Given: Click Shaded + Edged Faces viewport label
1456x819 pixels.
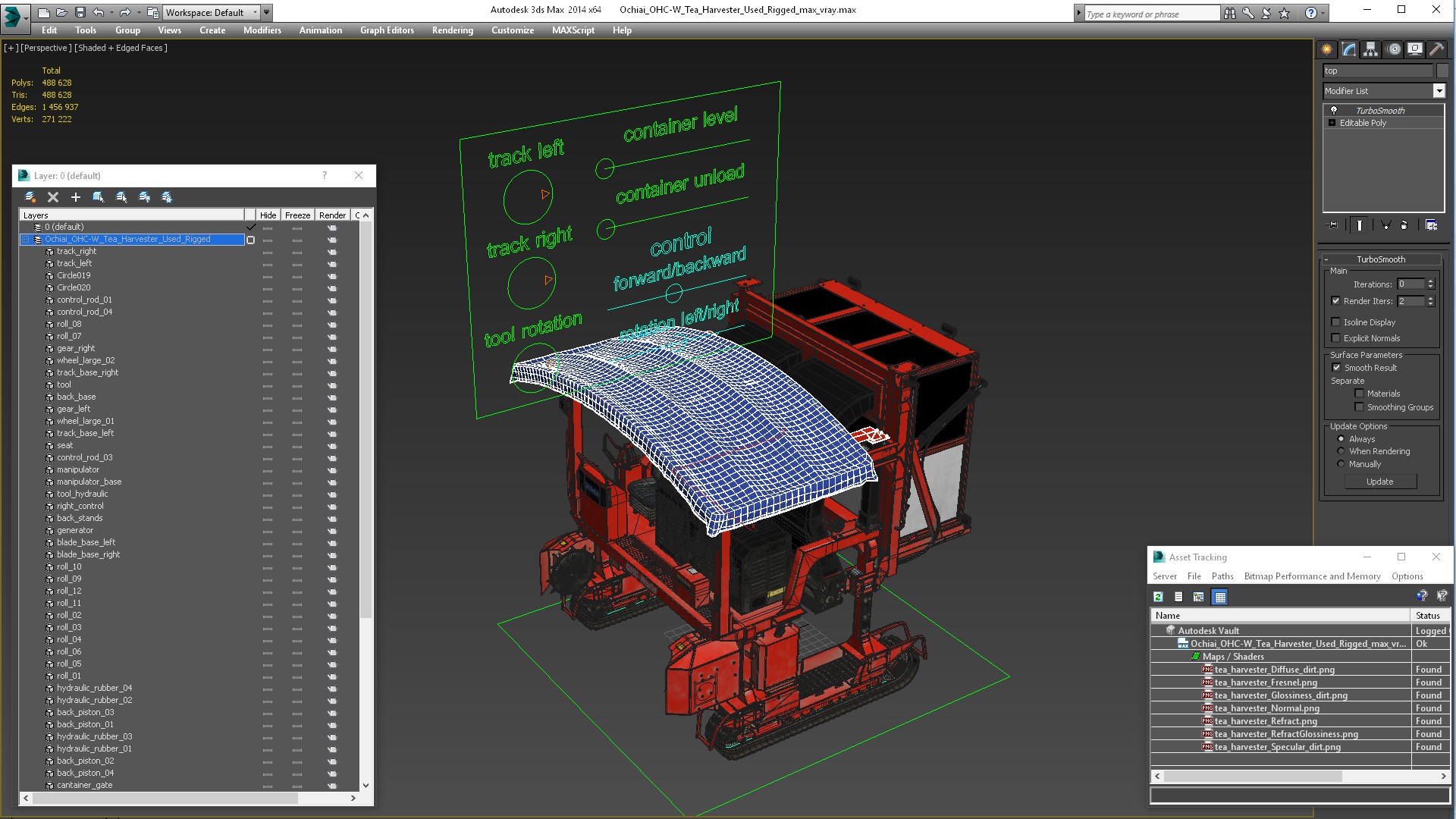Looking at the screenshot, I should click(x=121, y=48).
